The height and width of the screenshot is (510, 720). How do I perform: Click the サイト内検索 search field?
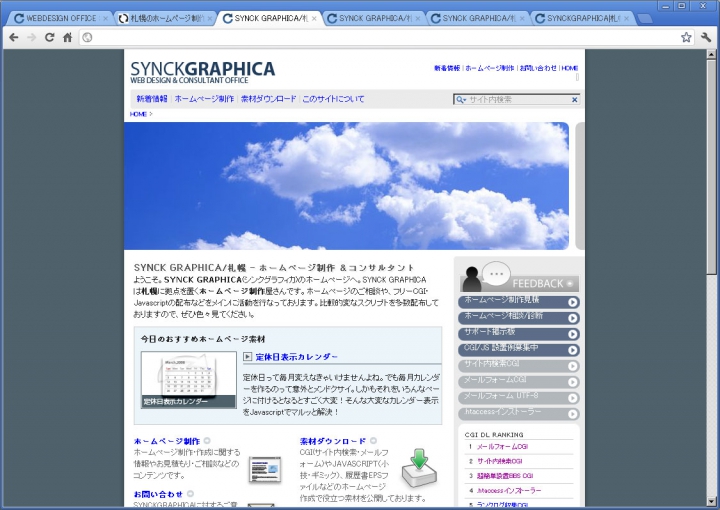pyautogui.click(x=519, y=100)
